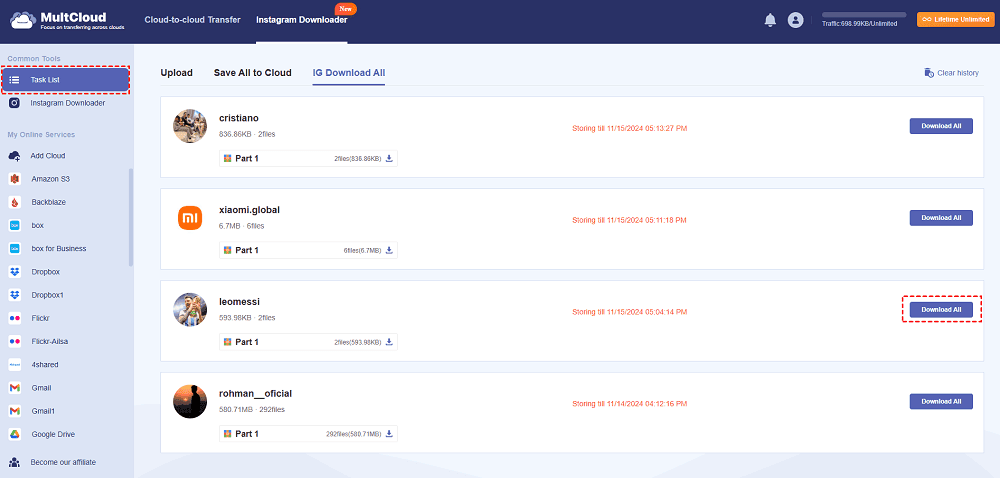Click the Flickr-Ailsa icon
This screenshot has width=1000, height=478.
click(15, 342)
